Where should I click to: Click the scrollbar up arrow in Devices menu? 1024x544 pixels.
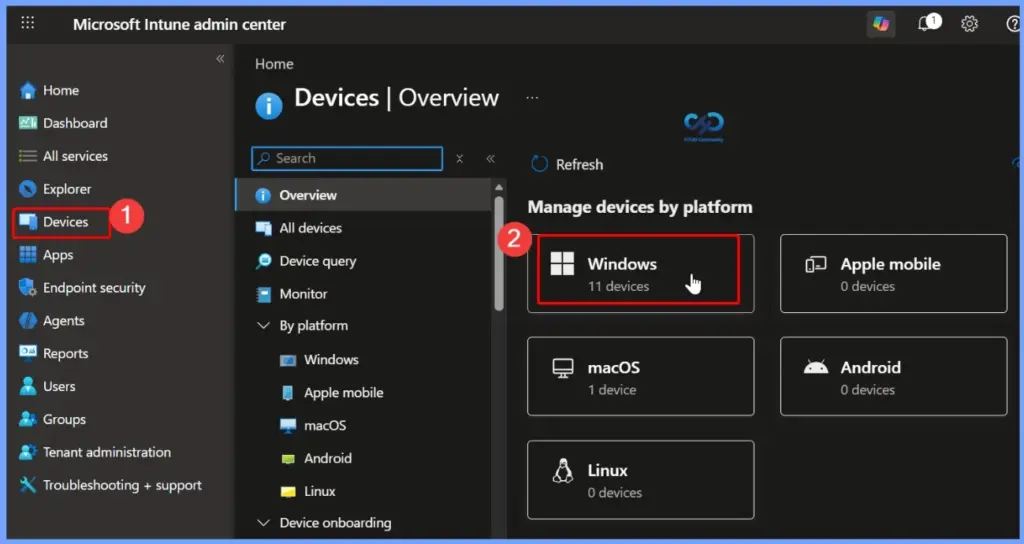click(499, 187)
